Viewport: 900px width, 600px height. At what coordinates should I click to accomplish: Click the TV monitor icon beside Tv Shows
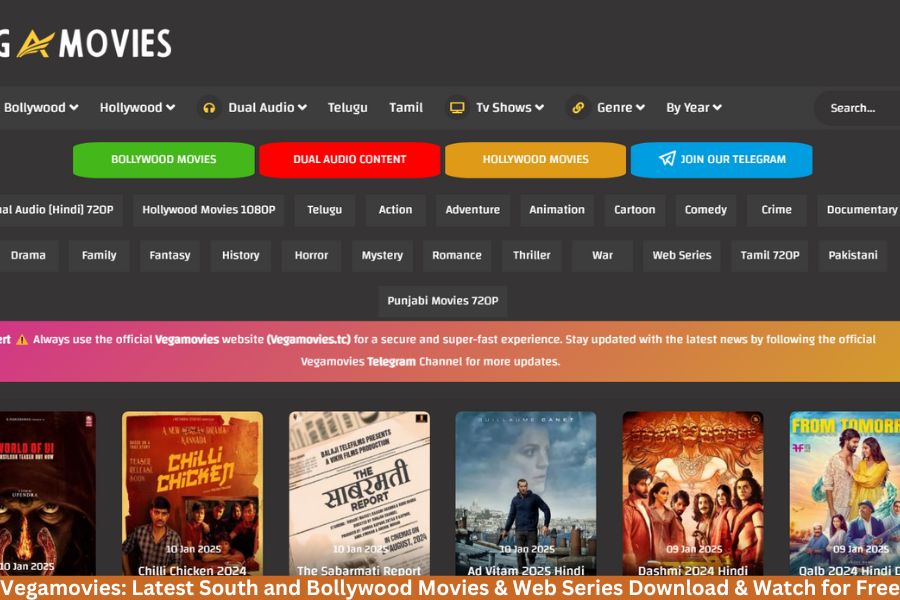tap(457, 108)
